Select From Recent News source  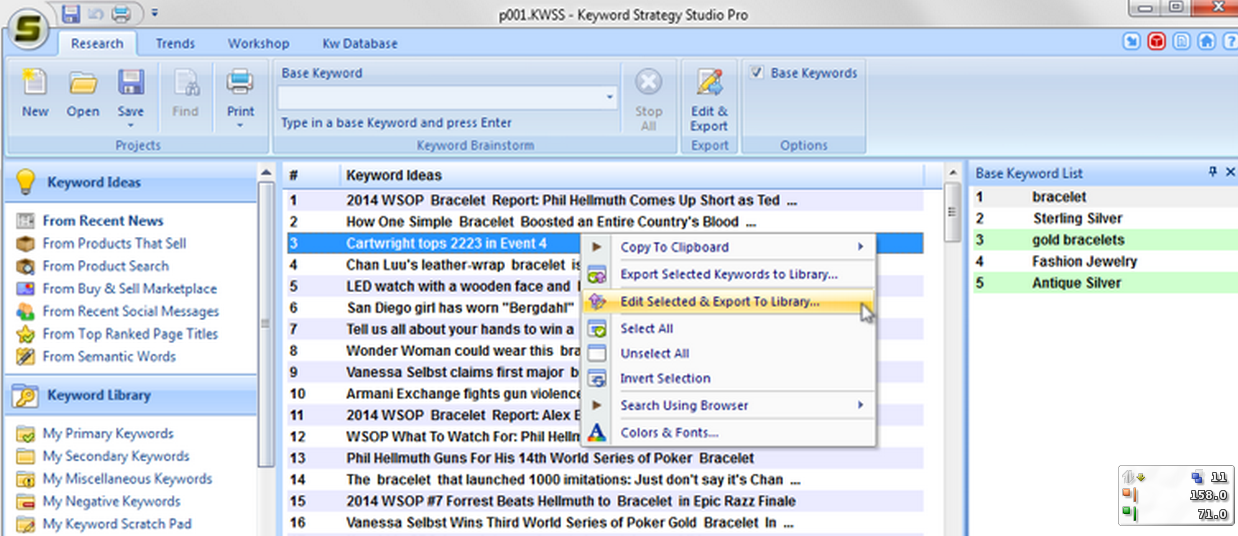pos(102,221)
